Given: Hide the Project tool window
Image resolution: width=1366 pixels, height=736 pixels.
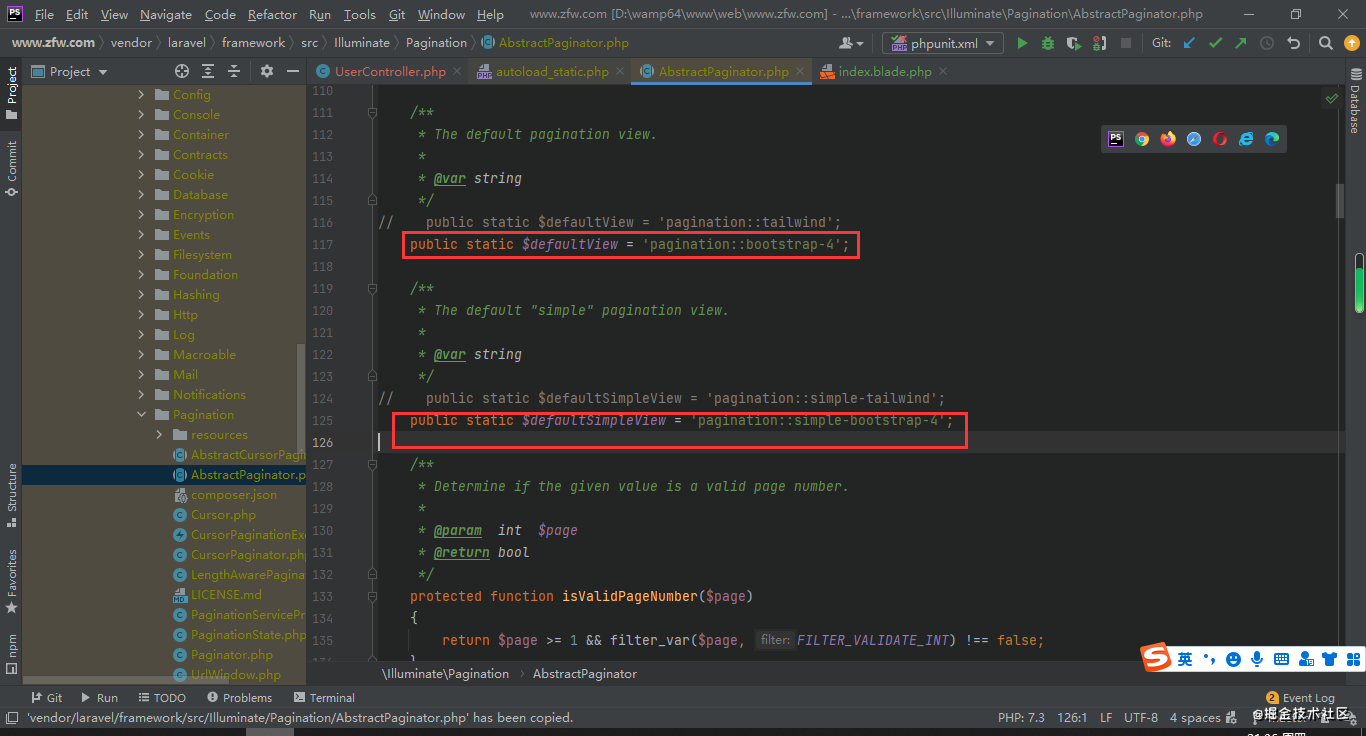Looking at the screenshot, I should 293,71.
